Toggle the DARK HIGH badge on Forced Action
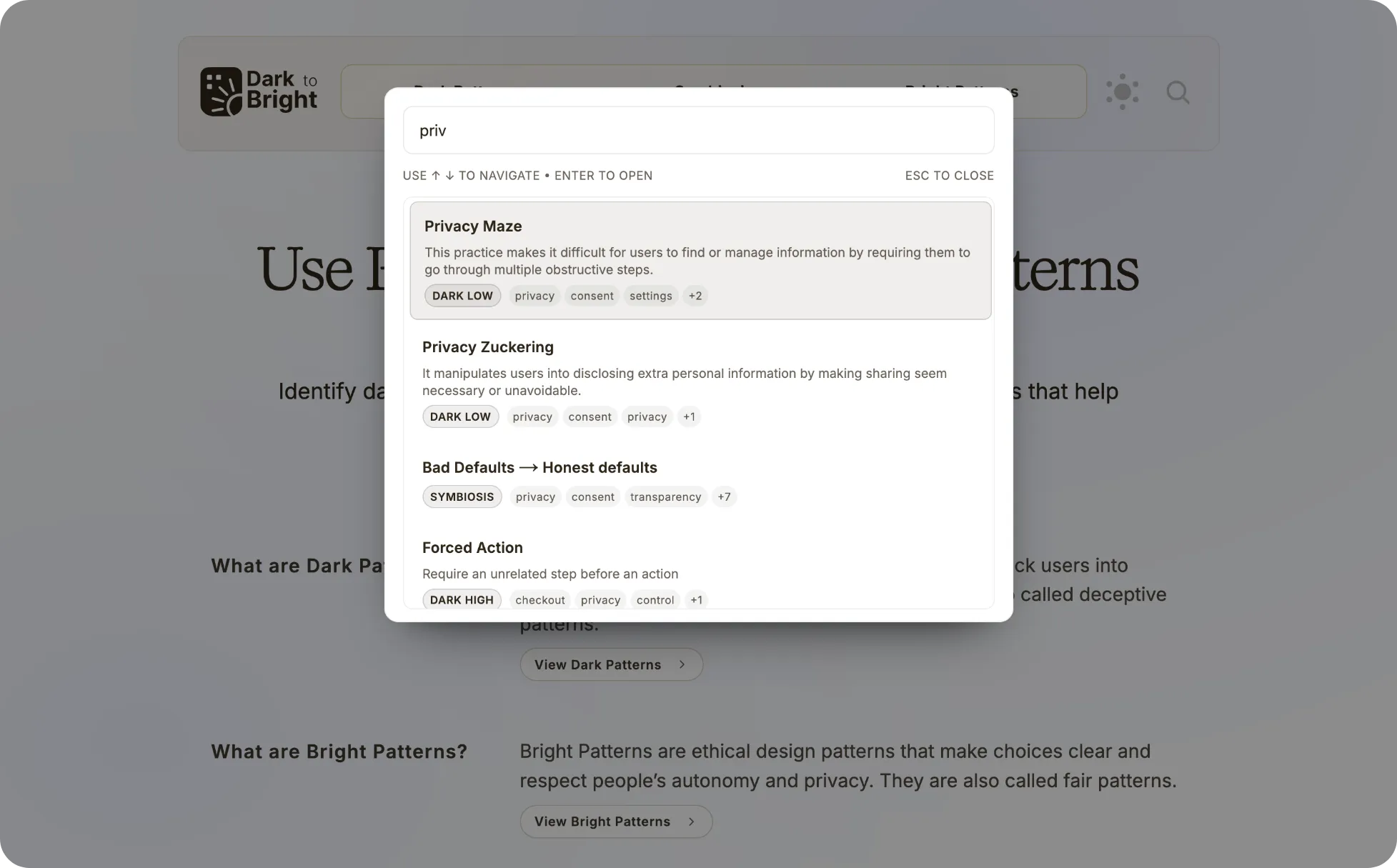 pos(461,599)
